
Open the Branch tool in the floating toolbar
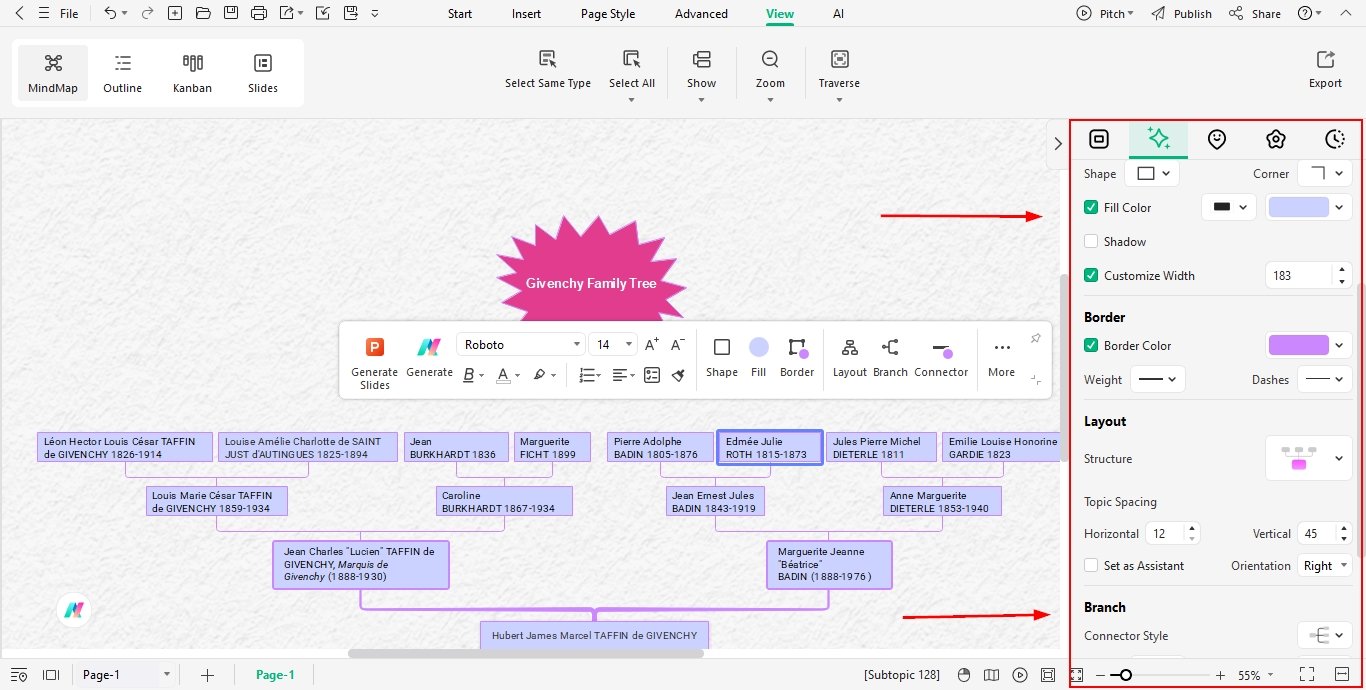pos(890,357)
